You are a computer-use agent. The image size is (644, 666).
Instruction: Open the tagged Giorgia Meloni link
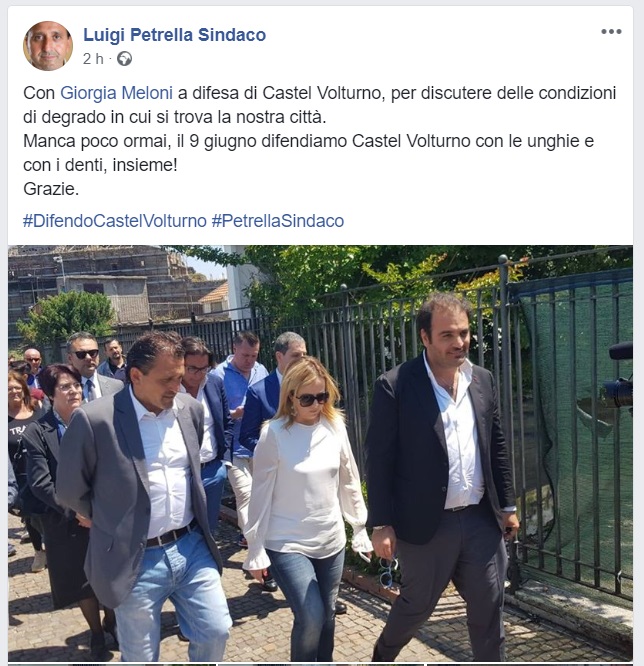tap(116, 93)
